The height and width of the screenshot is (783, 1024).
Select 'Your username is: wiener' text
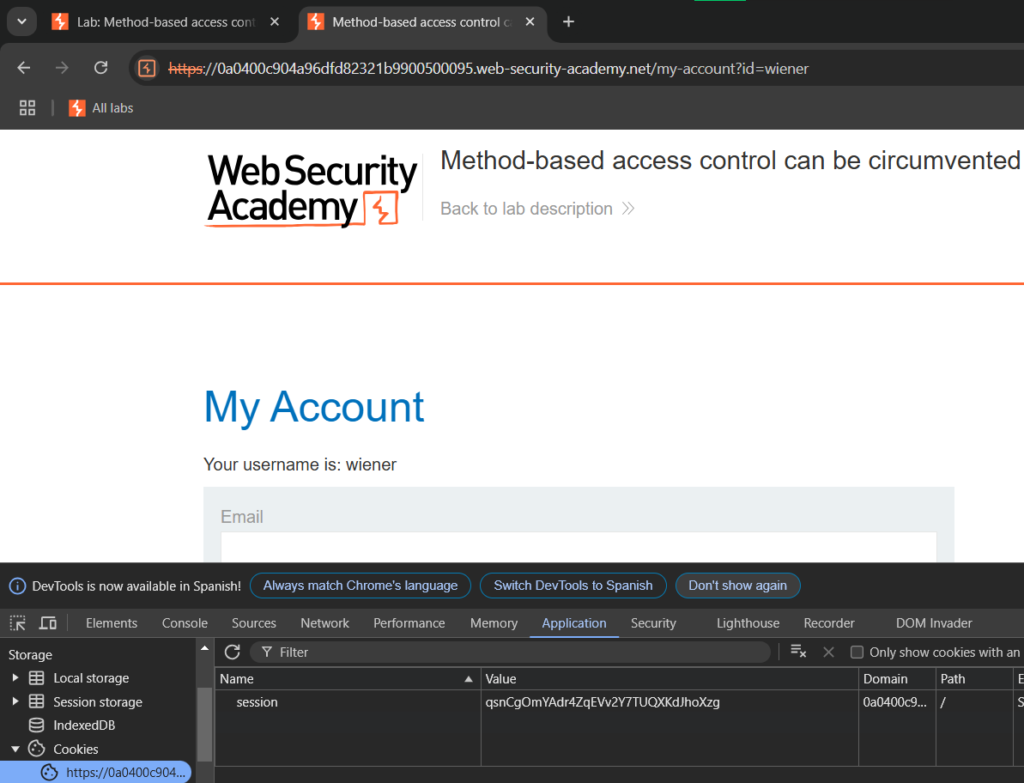(300, 464)
